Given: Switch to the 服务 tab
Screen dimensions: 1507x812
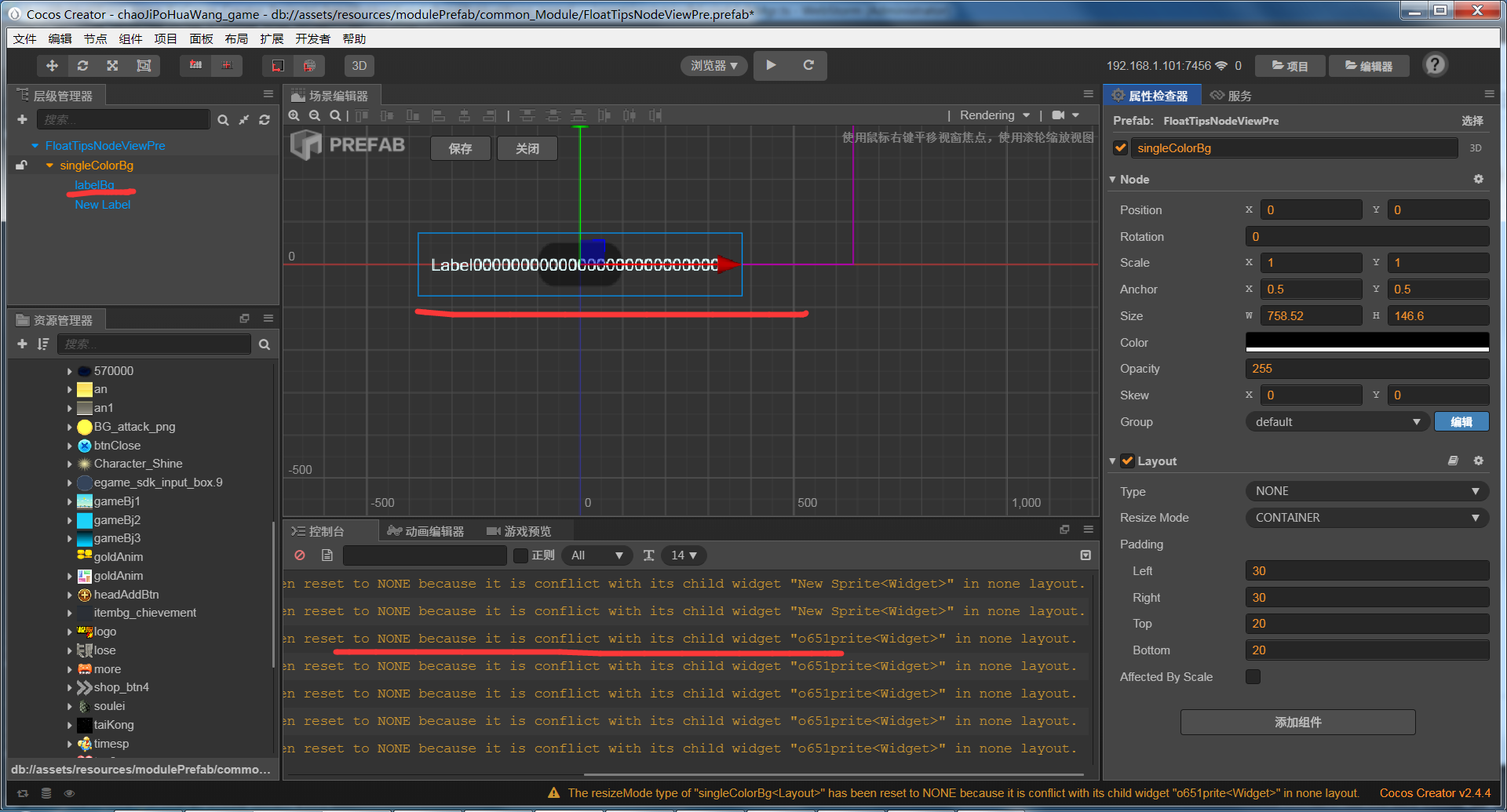Looking at the screenshot, I should pos(1231,96).
